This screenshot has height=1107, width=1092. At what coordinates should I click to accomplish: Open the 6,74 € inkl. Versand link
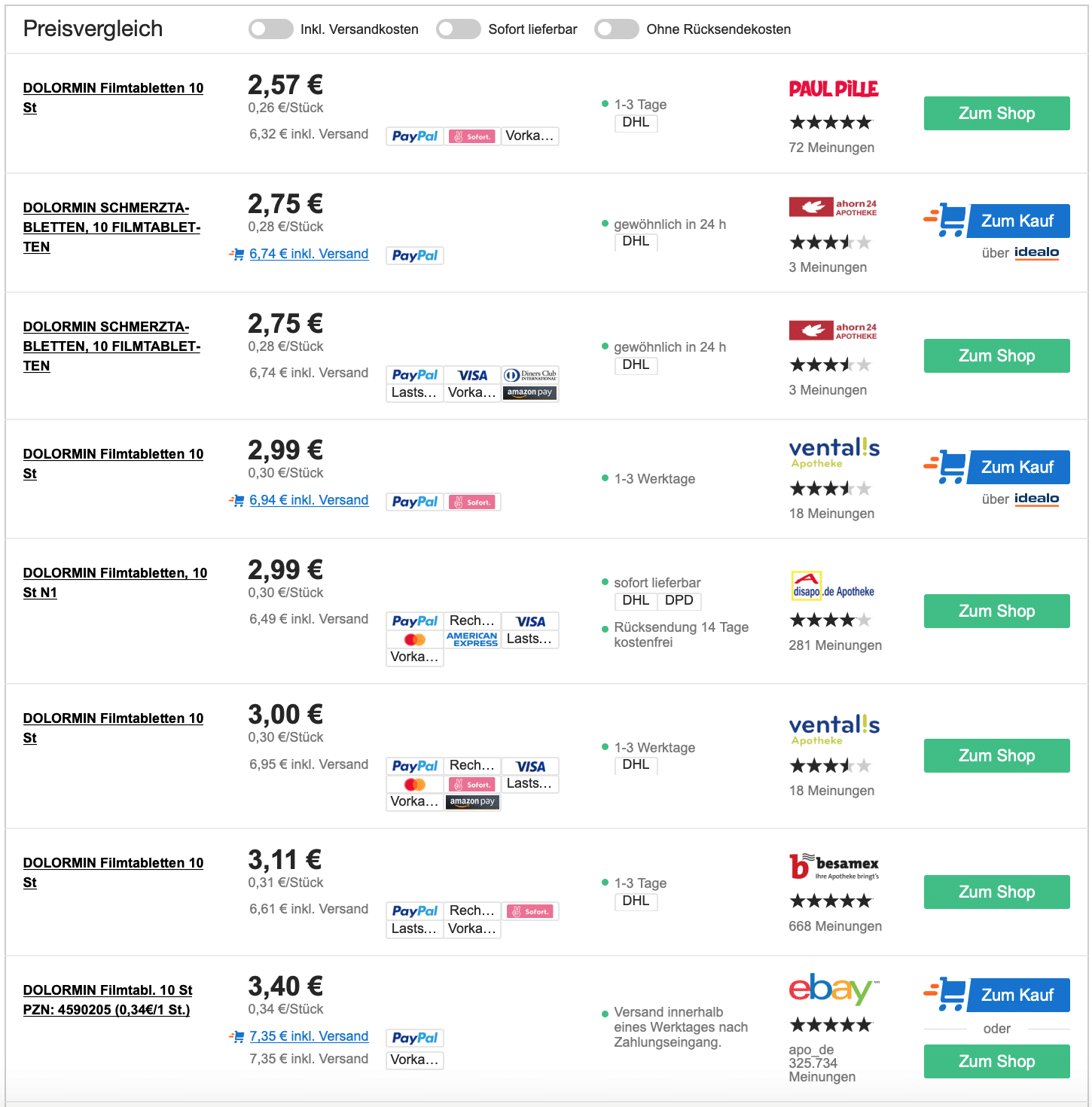[x=309, y=255]
